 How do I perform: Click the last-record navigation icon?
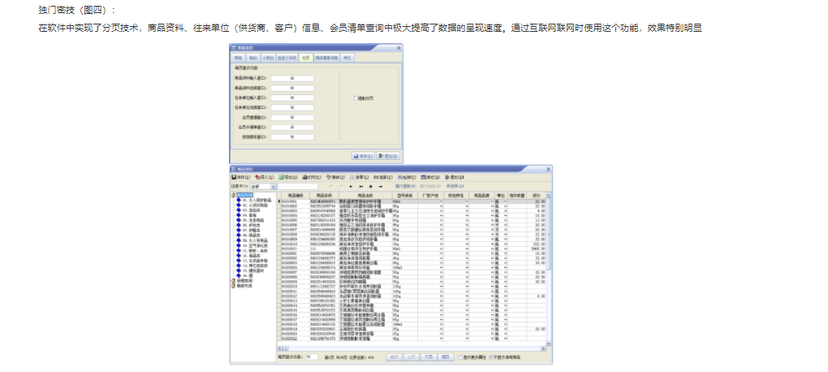pyautogui.click(x=361, y=187)
